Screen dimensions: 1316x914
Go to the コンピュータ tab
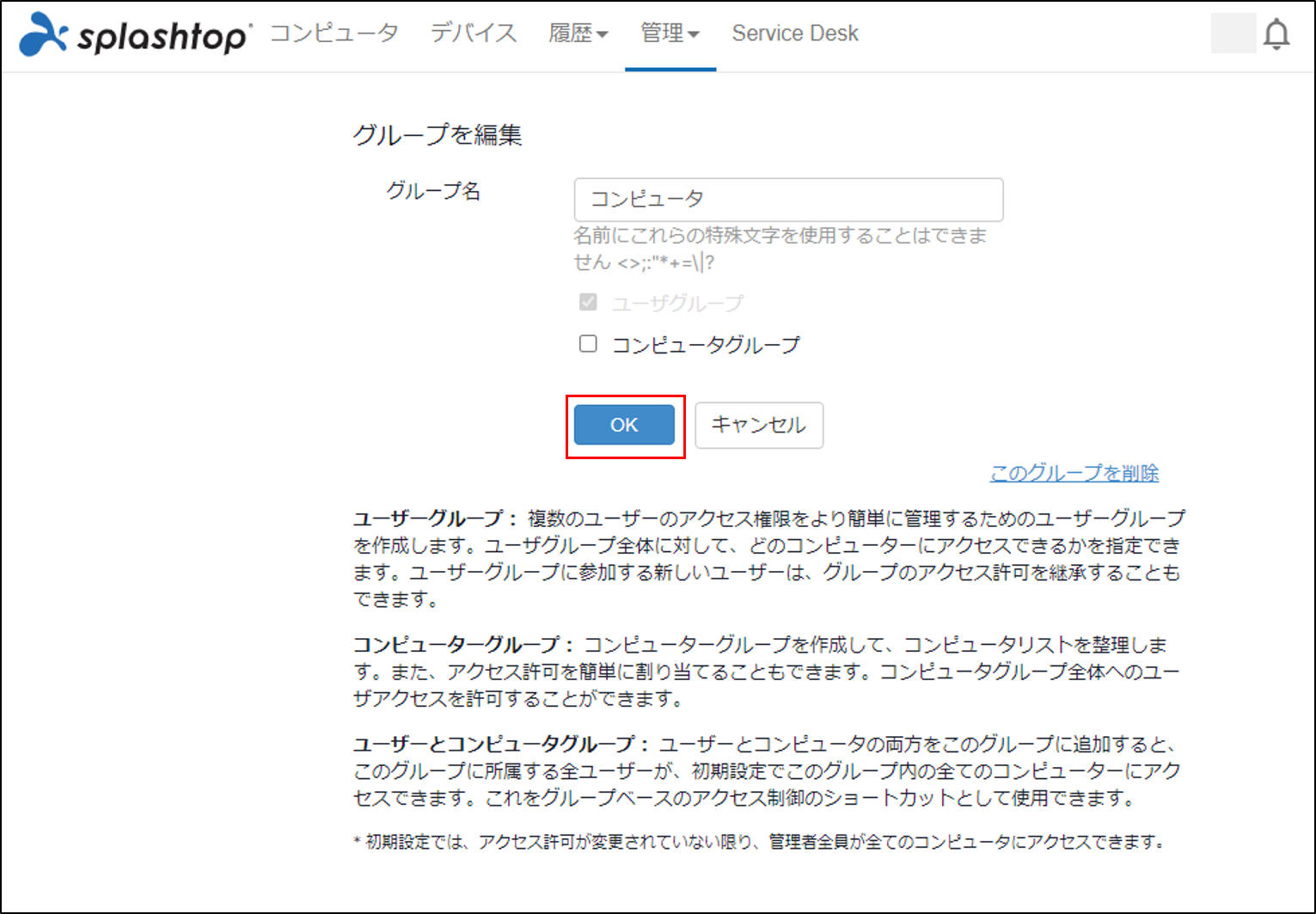tap(334, 33)
